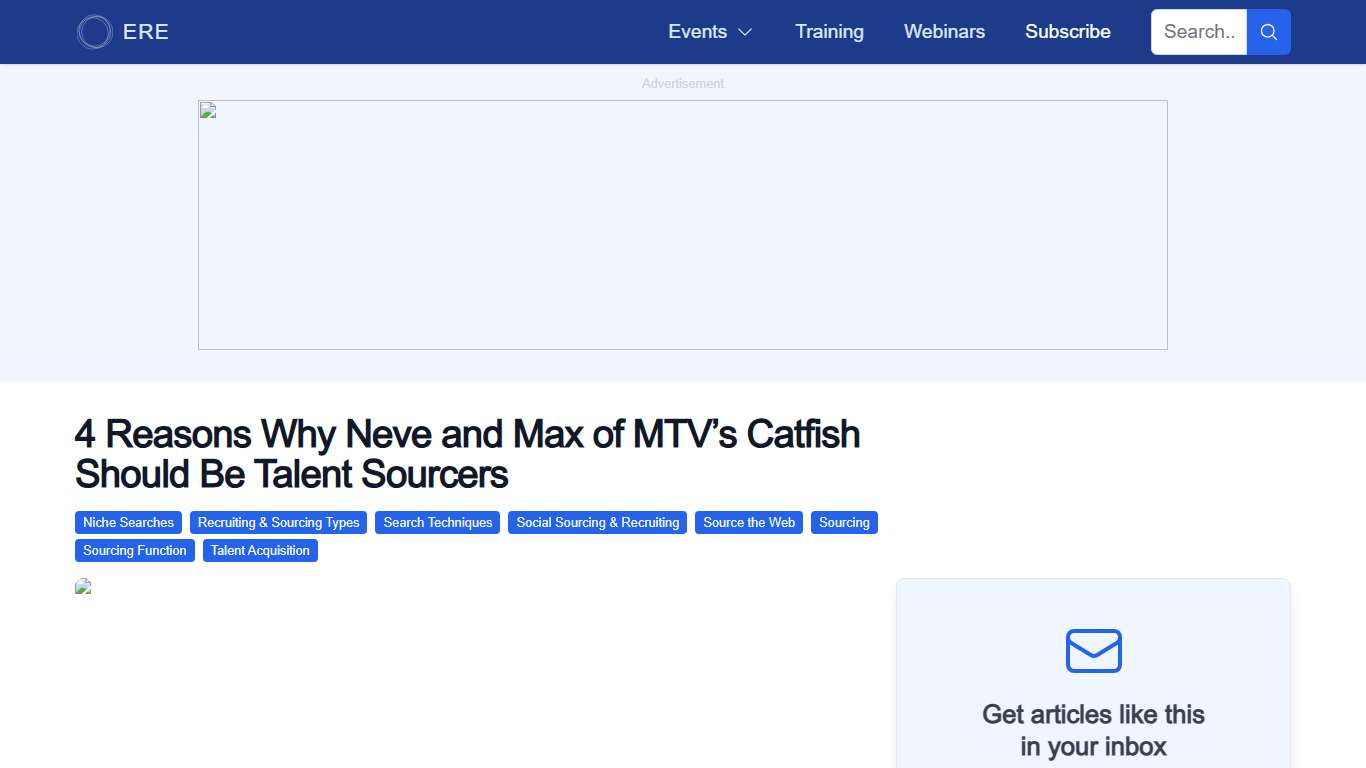Open the Training menu item
Screen dimensions: 1366x768
(829, 31)
